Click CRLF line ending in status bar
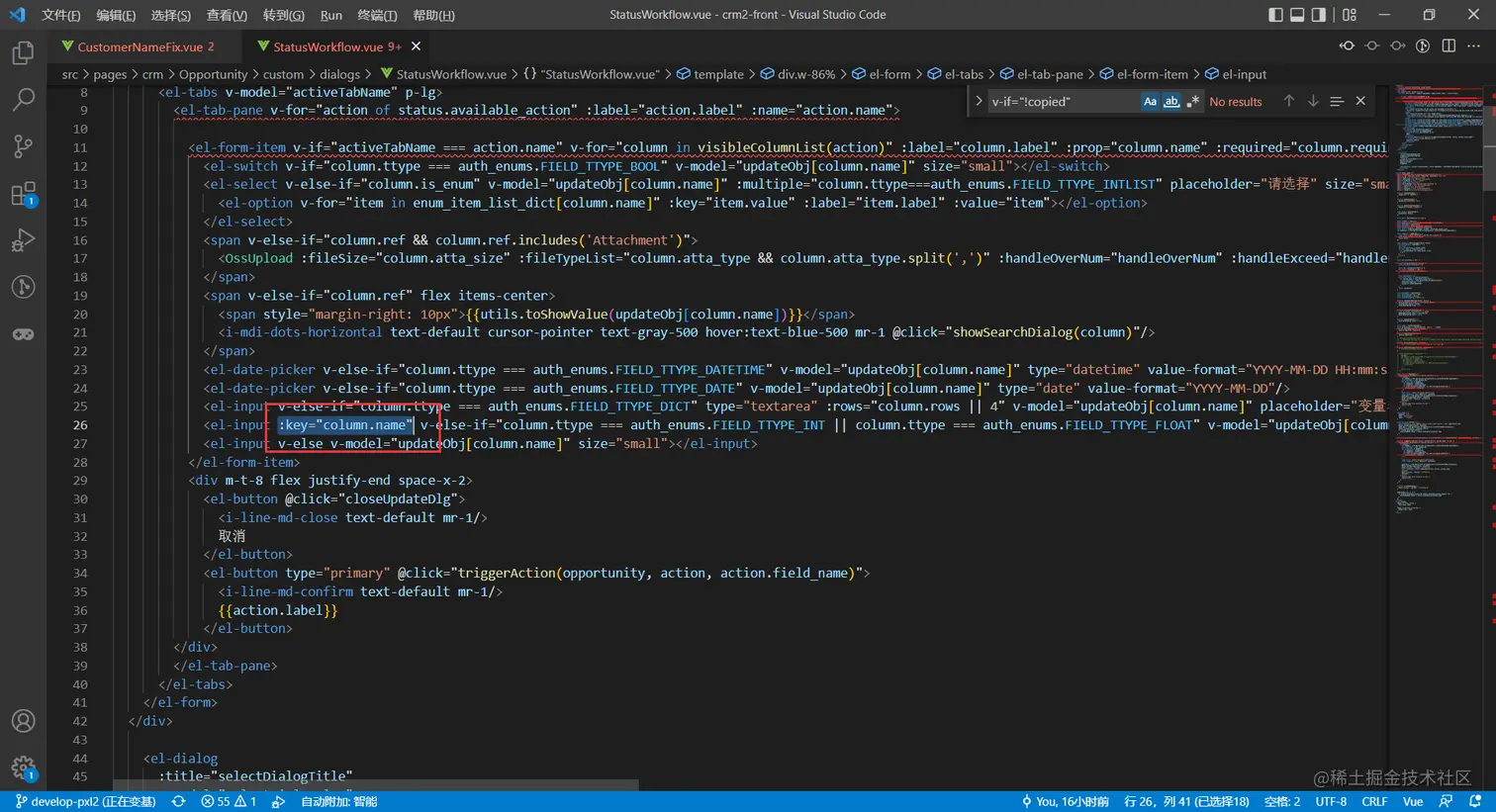 [1374, 801]
